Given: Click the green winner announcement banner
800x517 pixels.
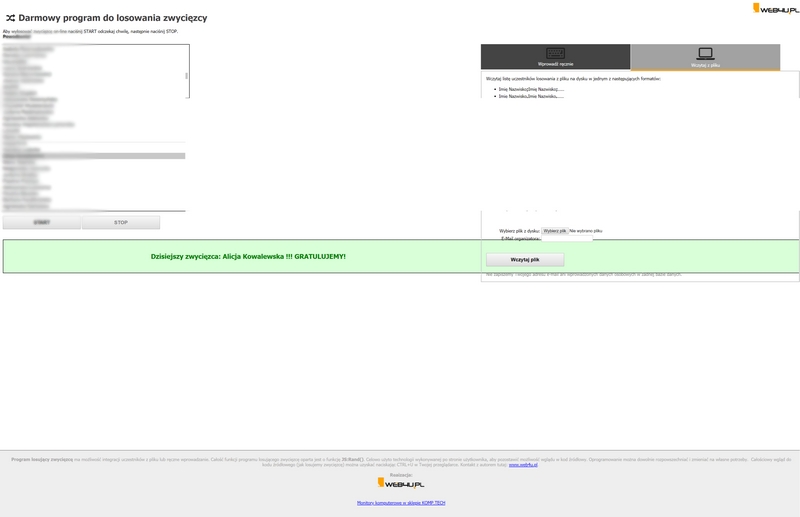Looking at the screenshot, I should click(248, 257).
